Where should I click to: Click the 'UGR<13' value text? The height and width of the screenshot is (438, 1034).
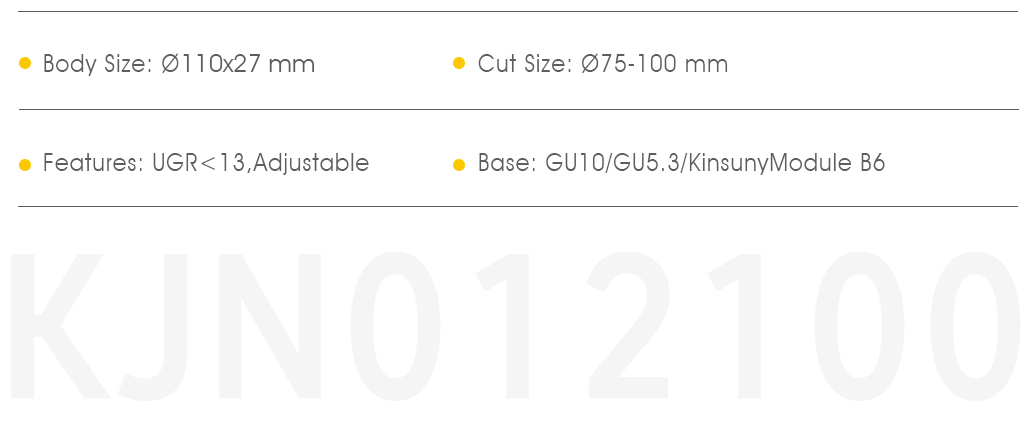[x=198, y=162]
